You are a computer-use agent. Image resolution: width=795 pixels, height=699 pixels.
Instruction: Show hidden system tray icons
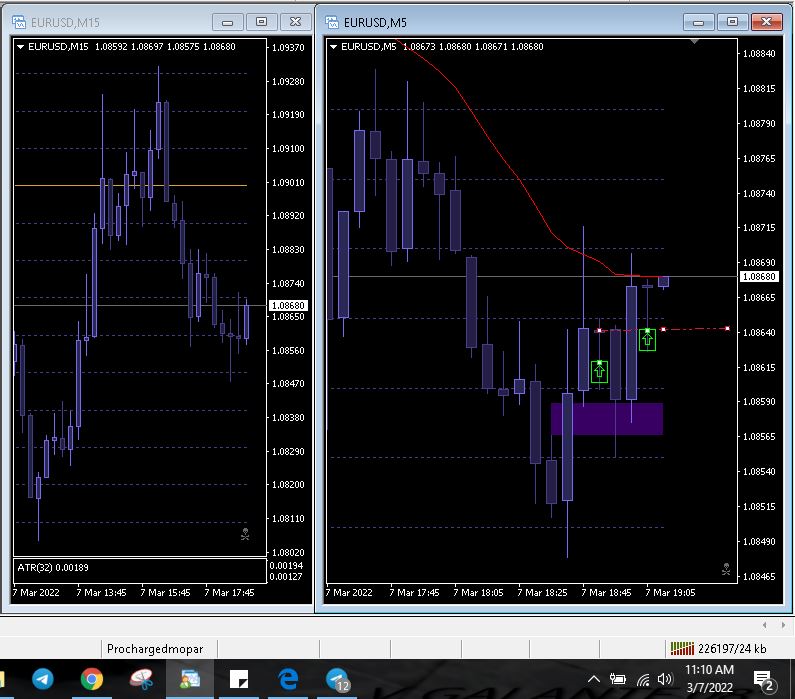[x=594, y=679]
